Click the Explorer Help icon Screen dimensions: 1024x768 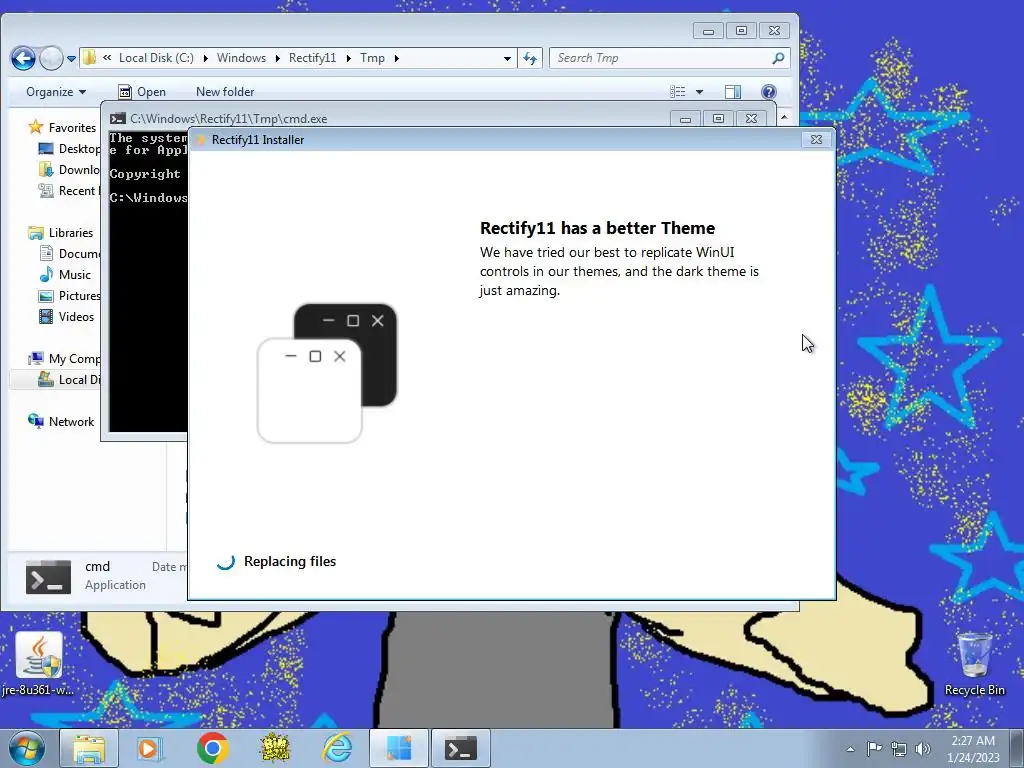point(769,92)
